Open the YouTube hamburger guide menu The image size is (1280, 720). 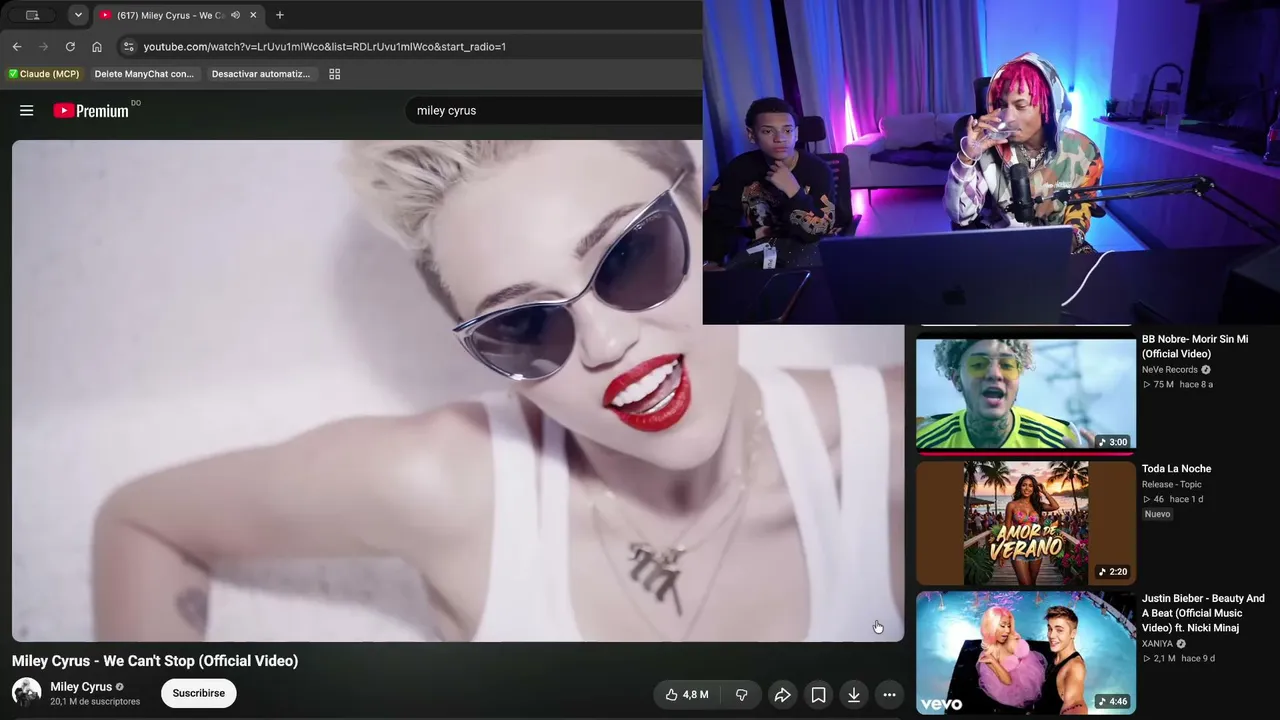point(27,111)
